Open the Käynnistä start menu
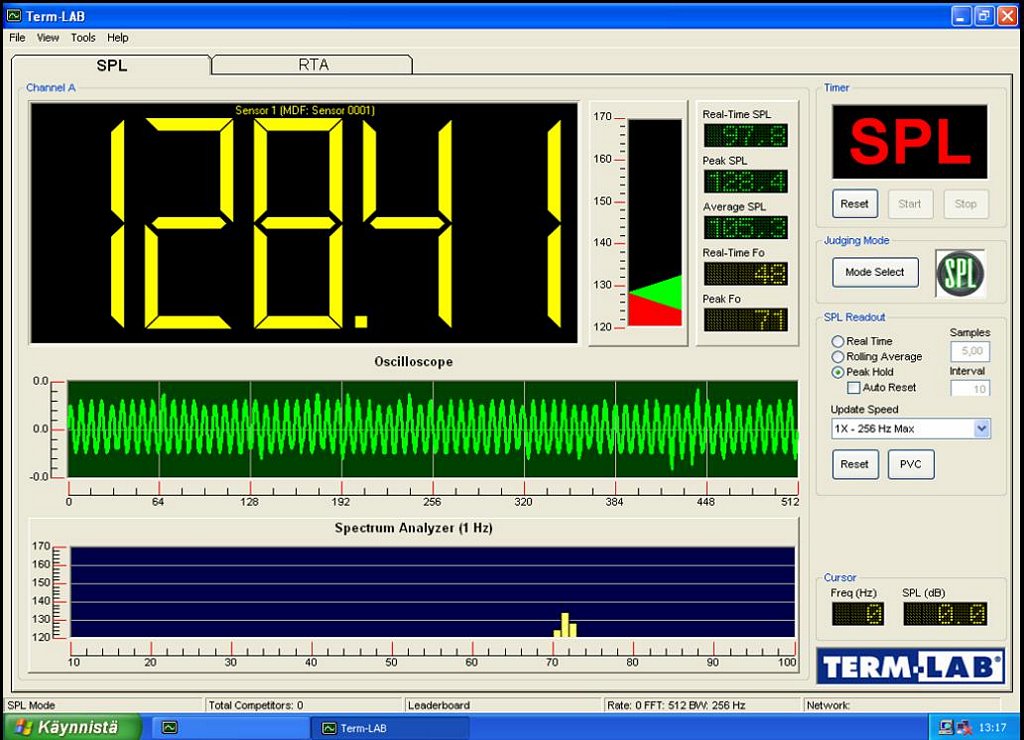1024x740 pixels. tap(66, 727)
